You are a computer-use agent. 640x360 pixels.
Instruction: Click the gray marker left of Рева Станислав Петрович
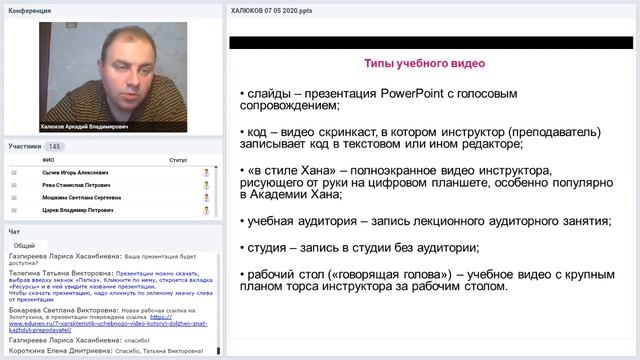tap(14, 185)
